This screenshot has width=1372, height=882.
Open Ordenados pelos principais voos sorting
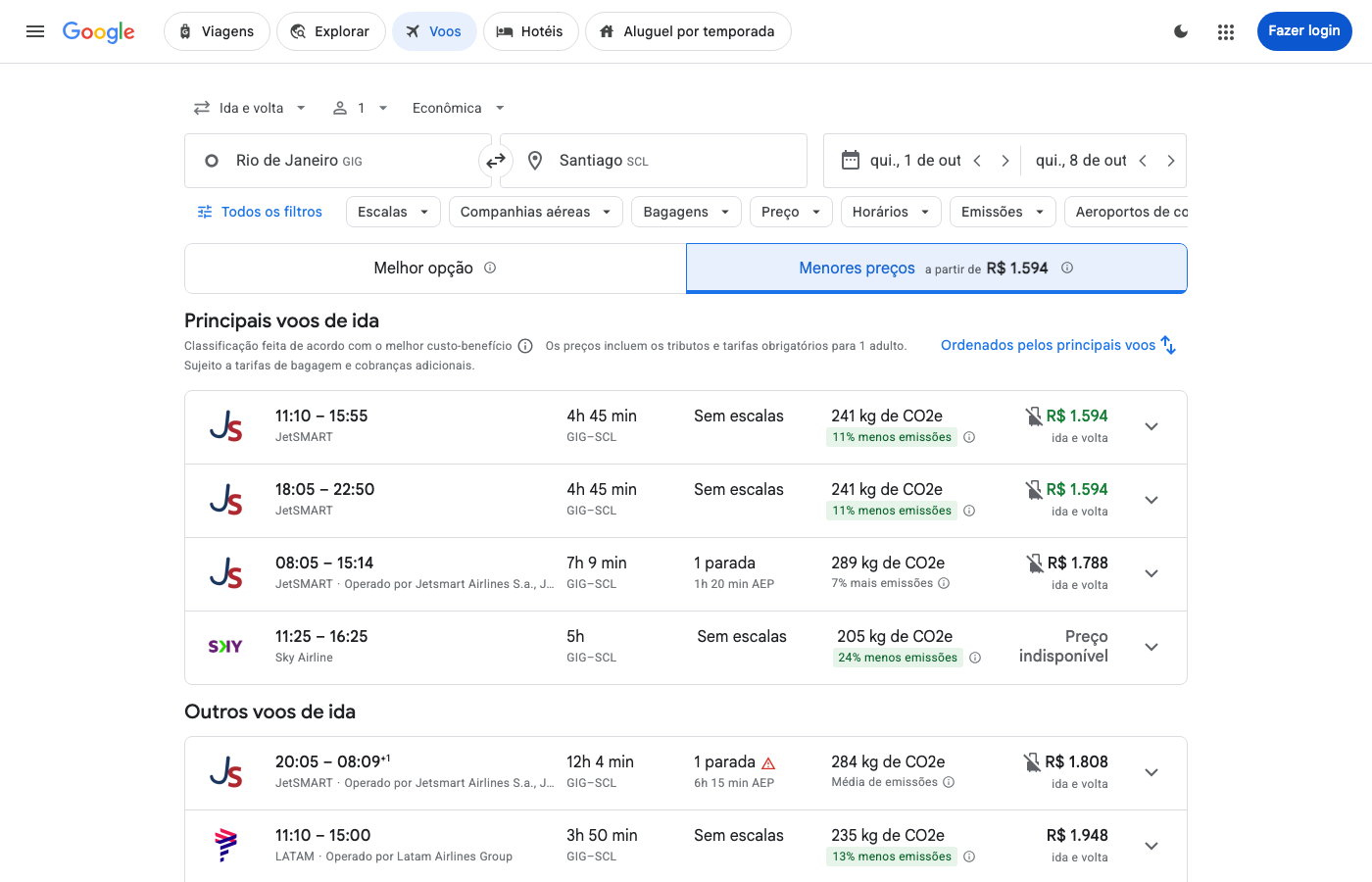(x=1058, y=345)
